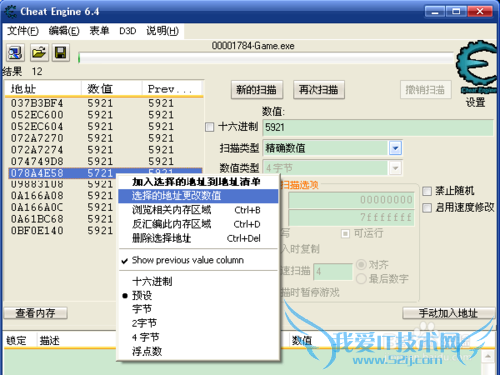Viewport: 500px width, 375px height.
Task: Open the 文件(F) menu
Action: pyautogui.click(x=23, y=31)
